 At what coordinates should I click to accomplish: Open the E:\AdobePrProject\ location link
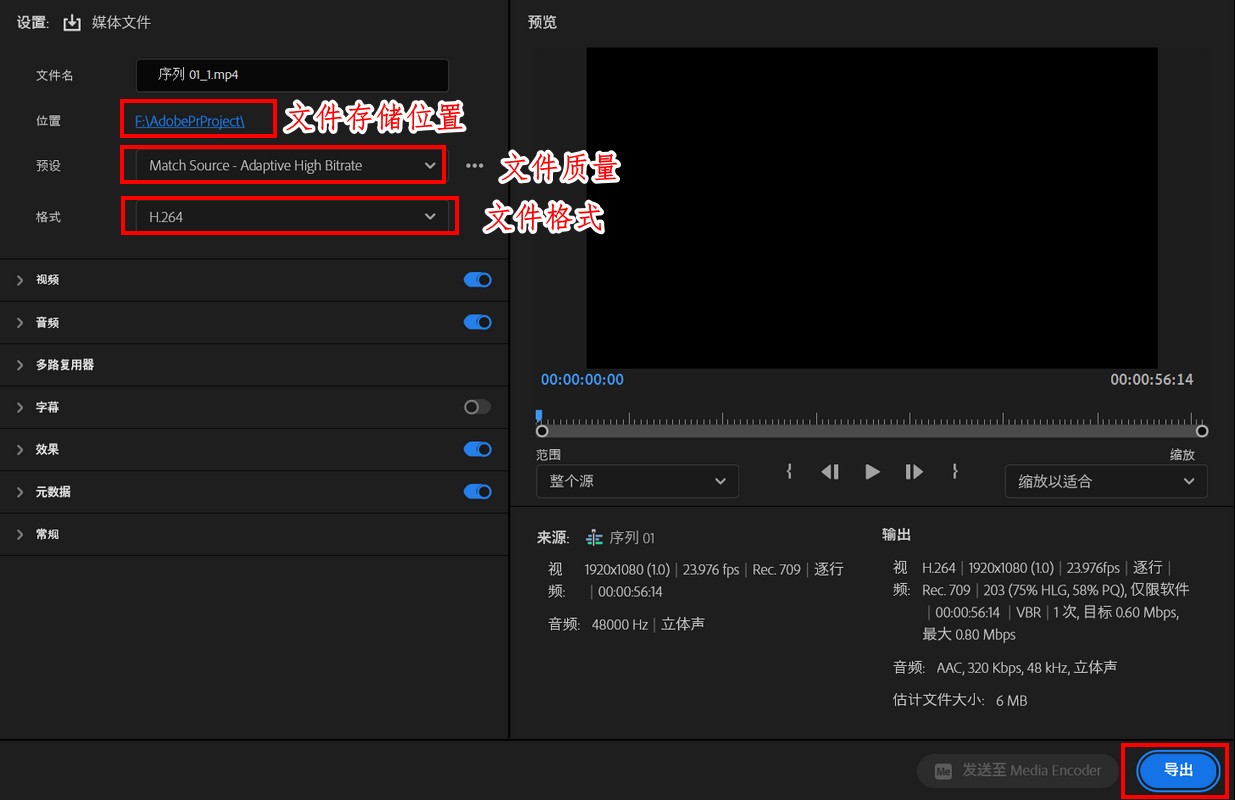point(190,121)
